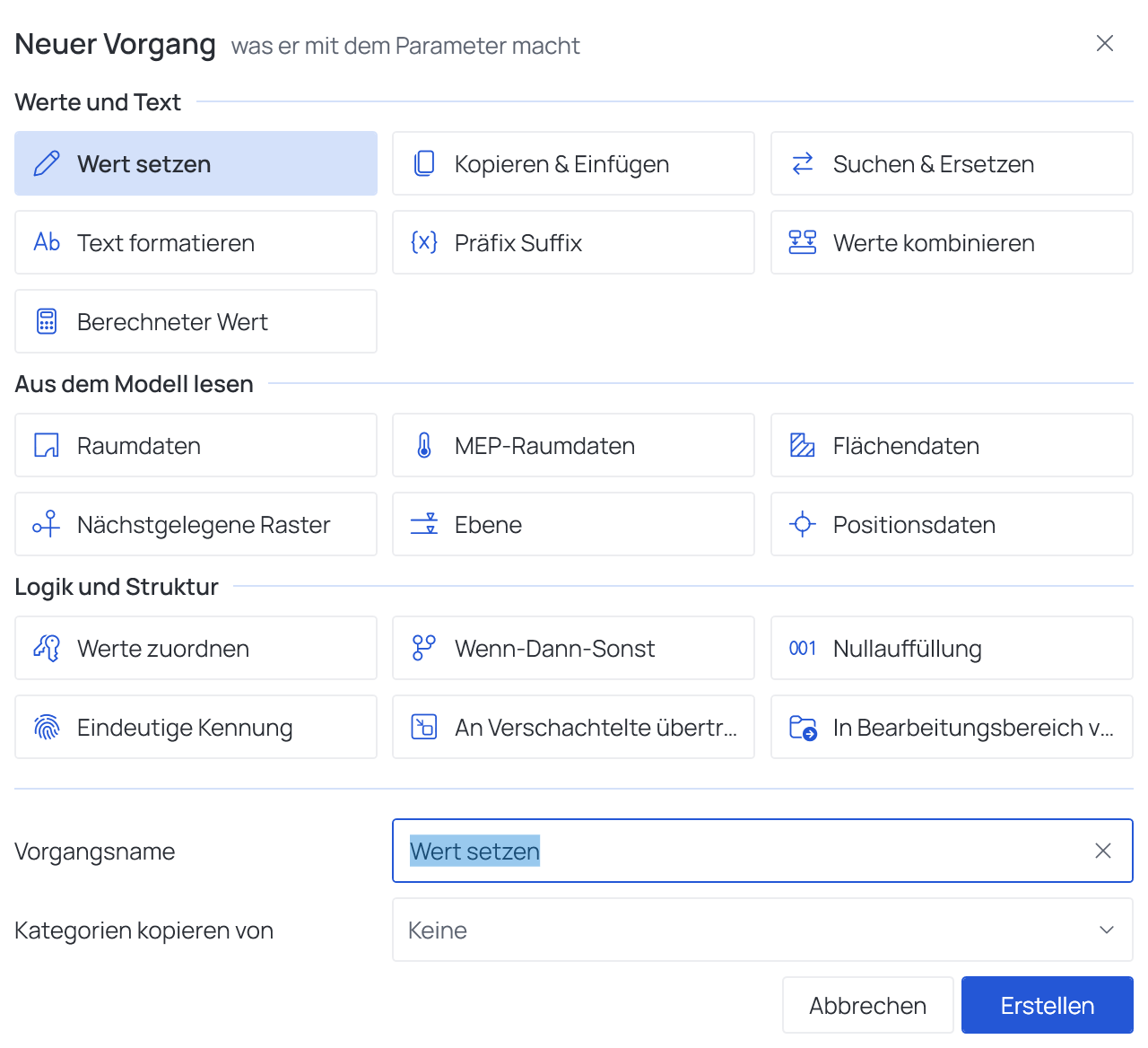The width and height of the screenshot is (1148, 1048).
Task: Choose the Wenn-Dann-Sonst operation label
Action: click(554, 649)
